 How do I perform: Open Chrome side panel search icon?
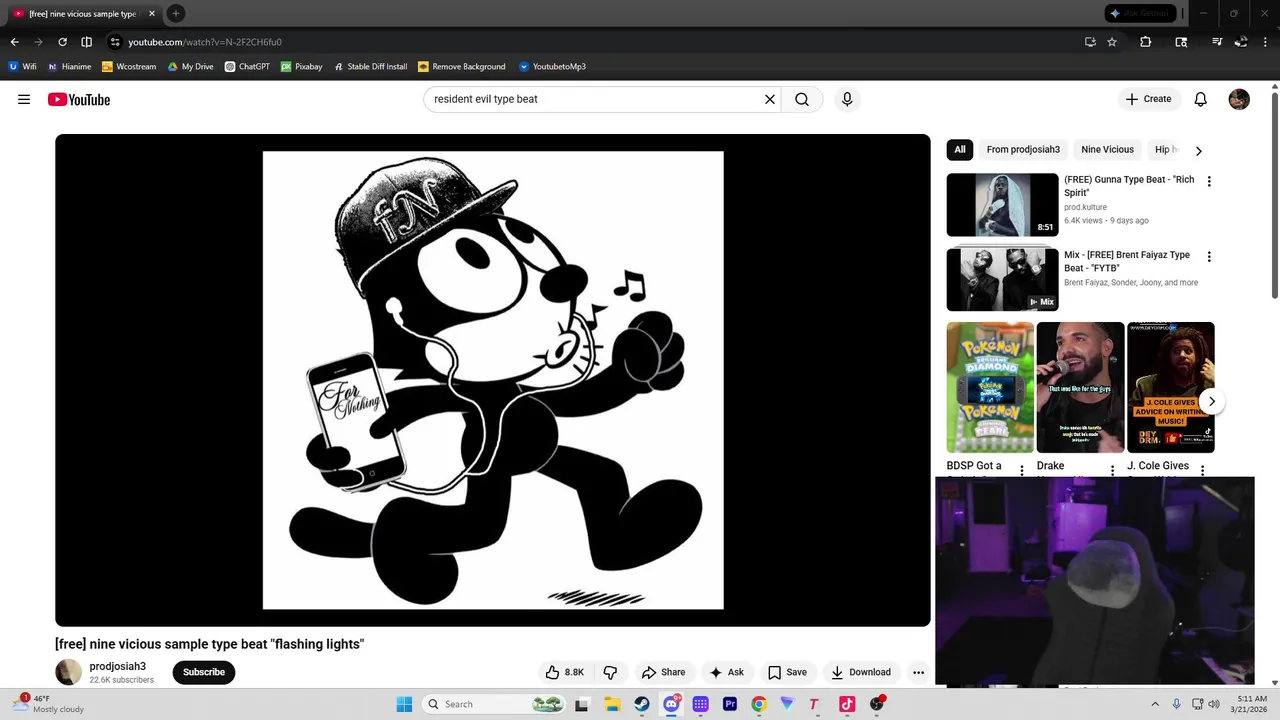1181,42
